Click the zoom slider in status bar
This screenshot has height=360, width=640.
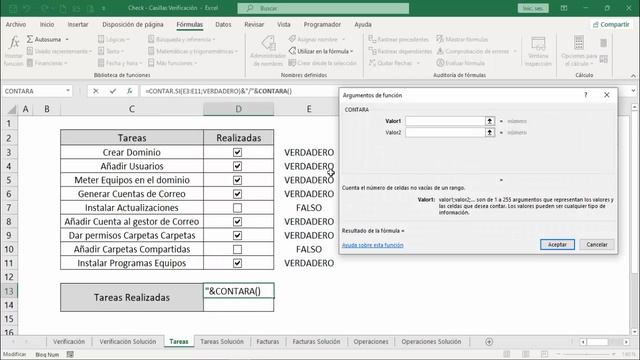[586, 354]
